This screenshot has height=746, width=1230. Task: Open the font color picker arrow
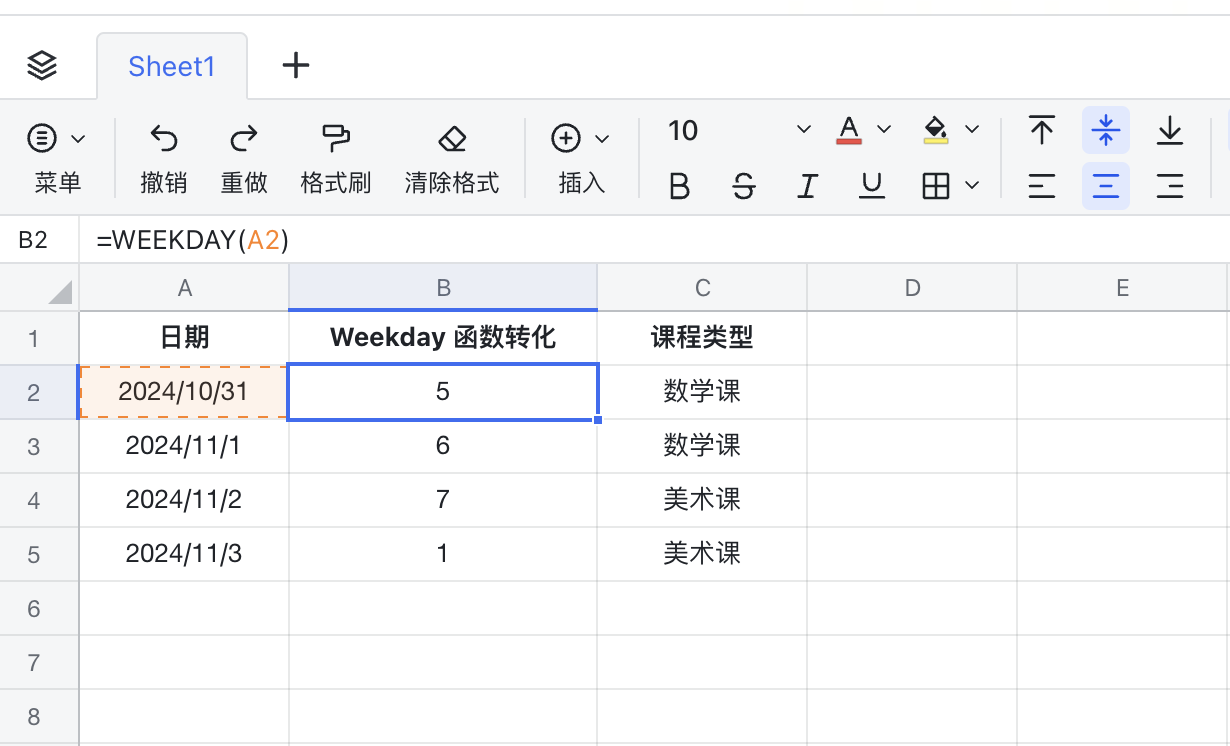(x=884, y=130)
